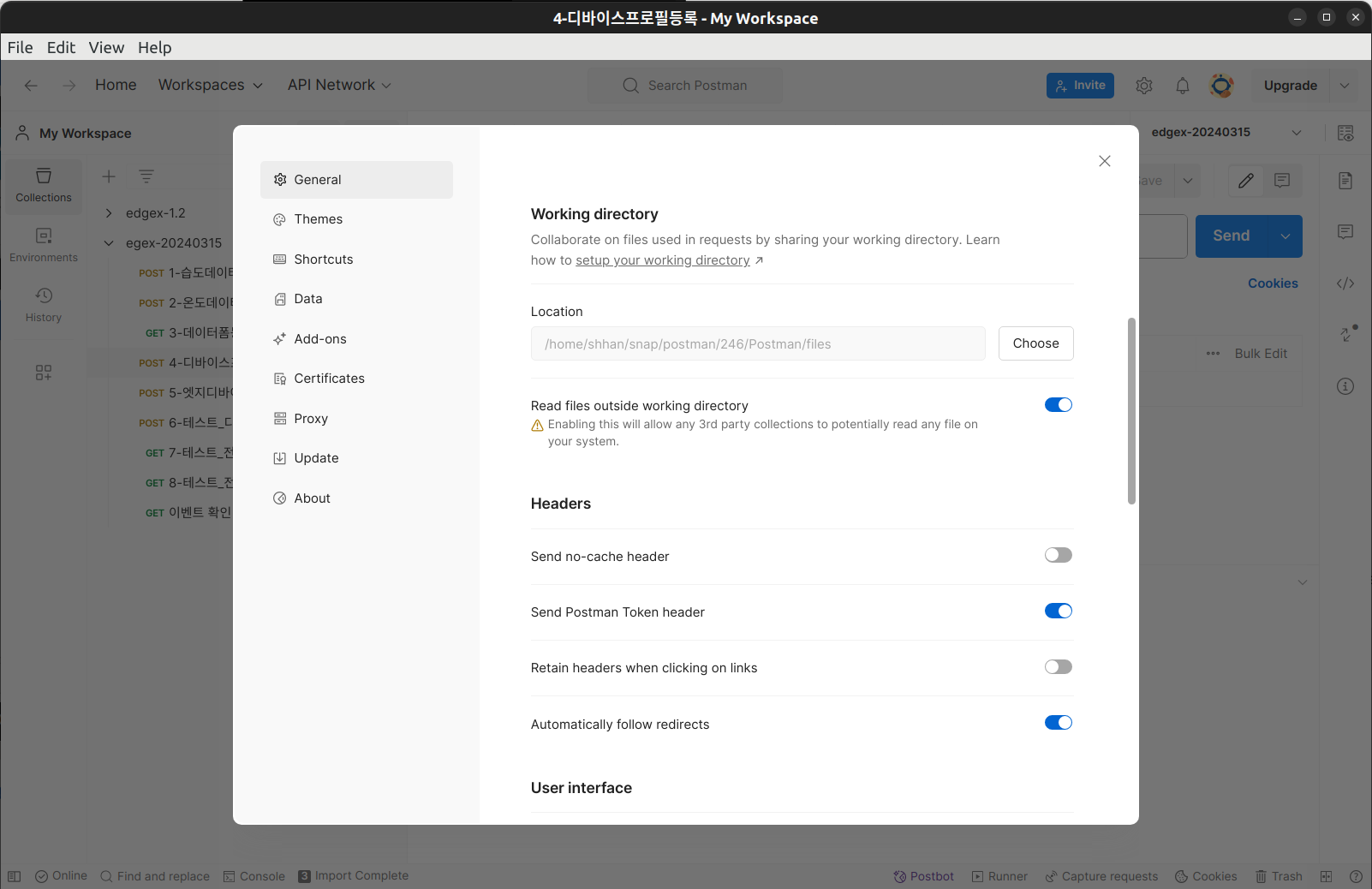Open the Add-ons settings section
Image resolution: width=1372 pixels, height=889 pixels.
tap(356, 339)
